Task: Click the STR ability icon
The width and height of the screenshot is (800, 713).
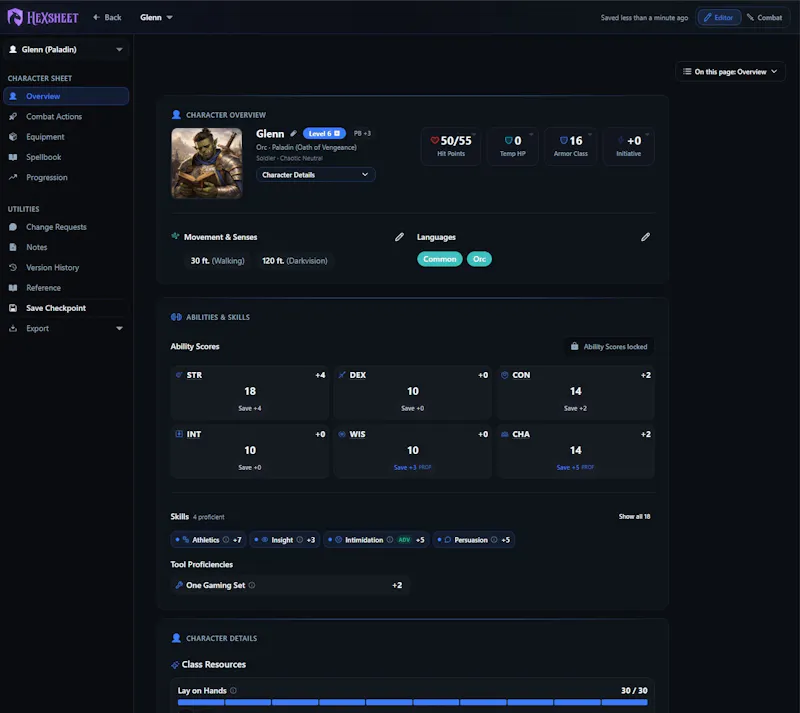Action: (179, 375)
